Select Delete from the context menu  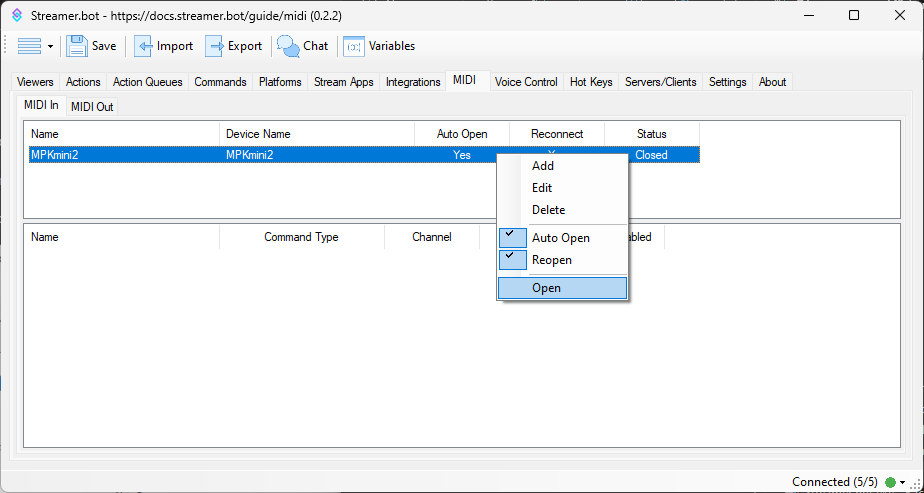[x=548, y=210]
